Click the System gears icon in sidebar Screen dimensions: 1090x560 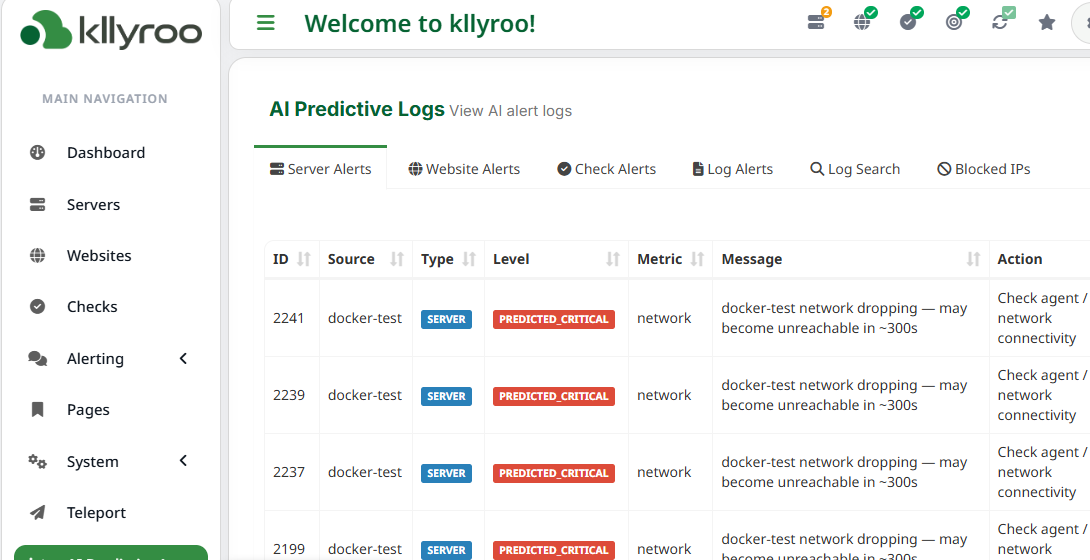point(38,461)
